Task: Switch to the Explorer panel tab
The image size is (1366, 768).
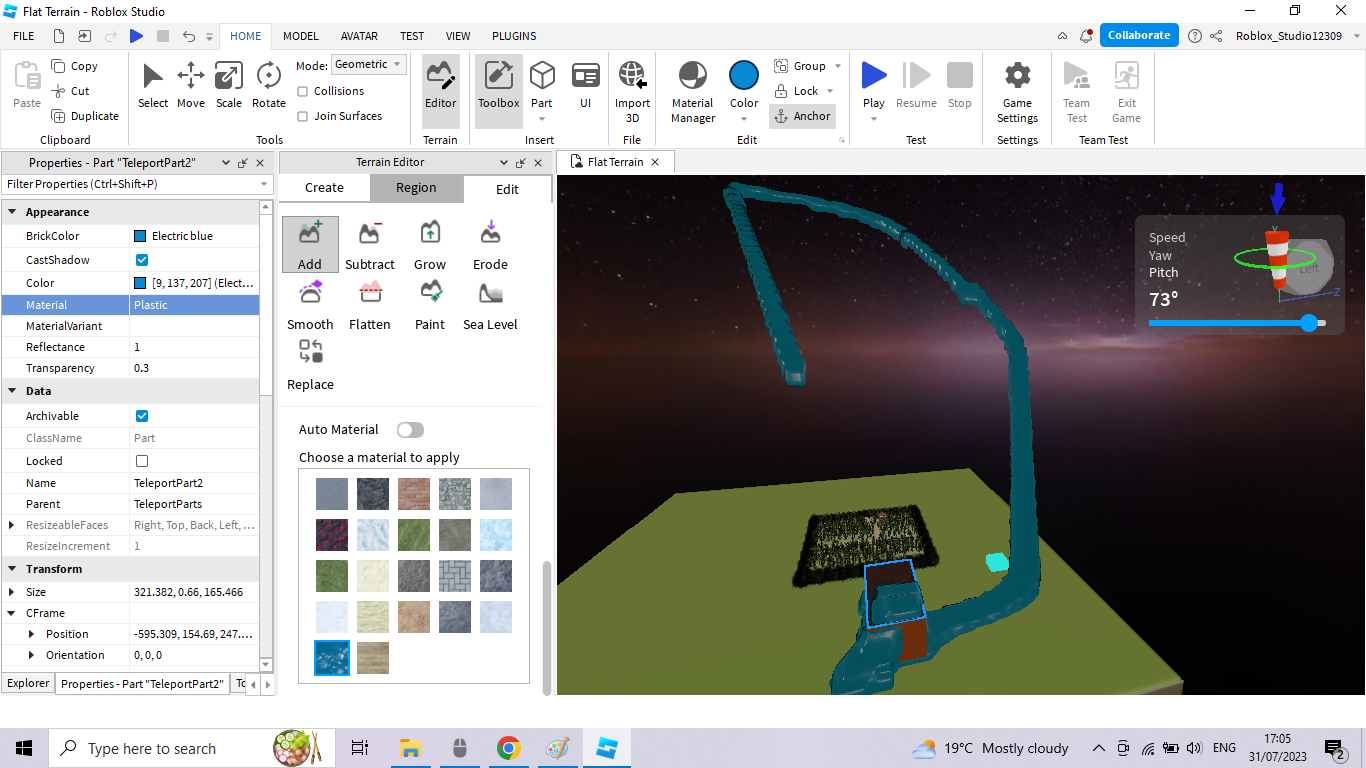Action: tap(28, 684)
